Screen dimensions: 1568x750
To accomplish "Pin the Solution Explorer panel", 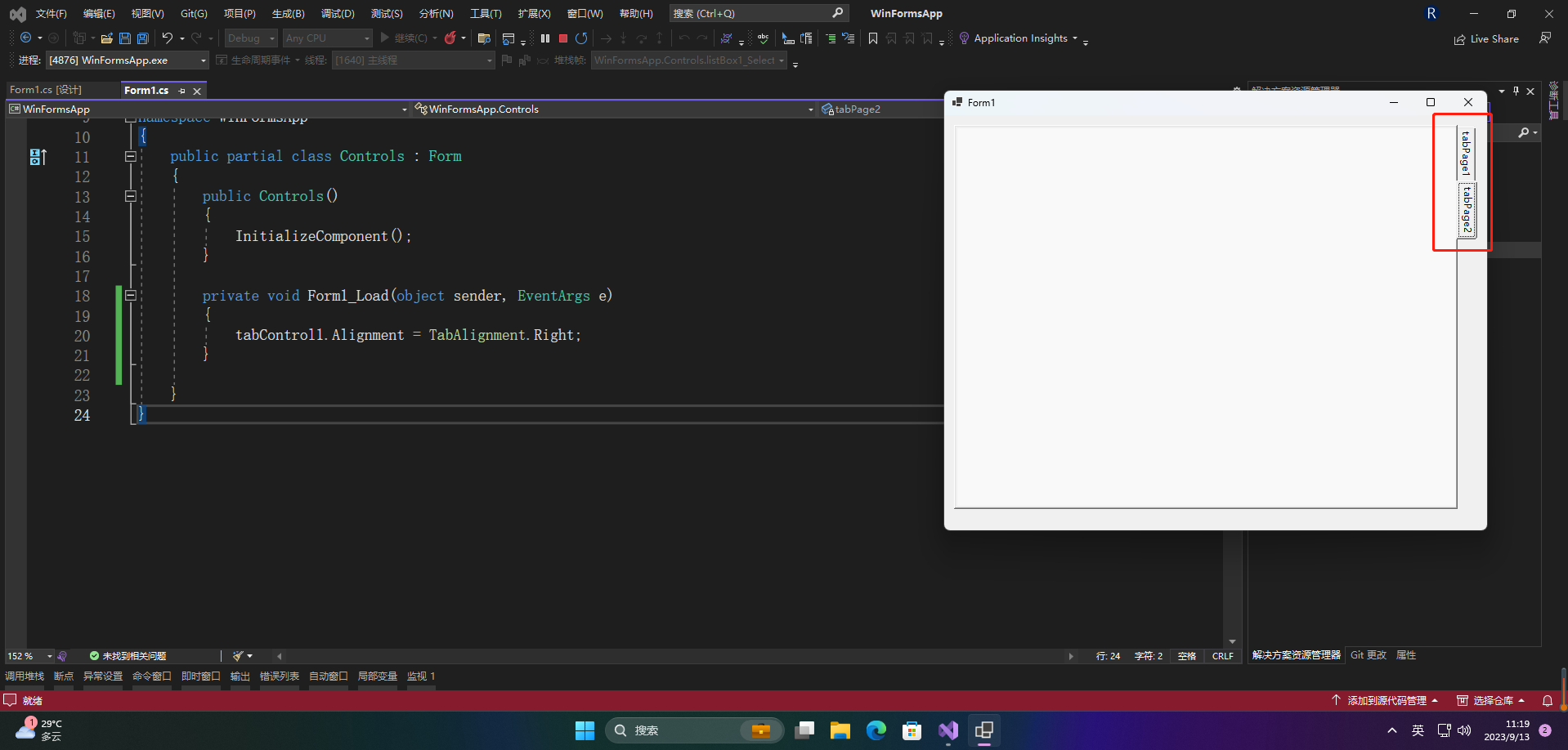I will point(1516,91).
